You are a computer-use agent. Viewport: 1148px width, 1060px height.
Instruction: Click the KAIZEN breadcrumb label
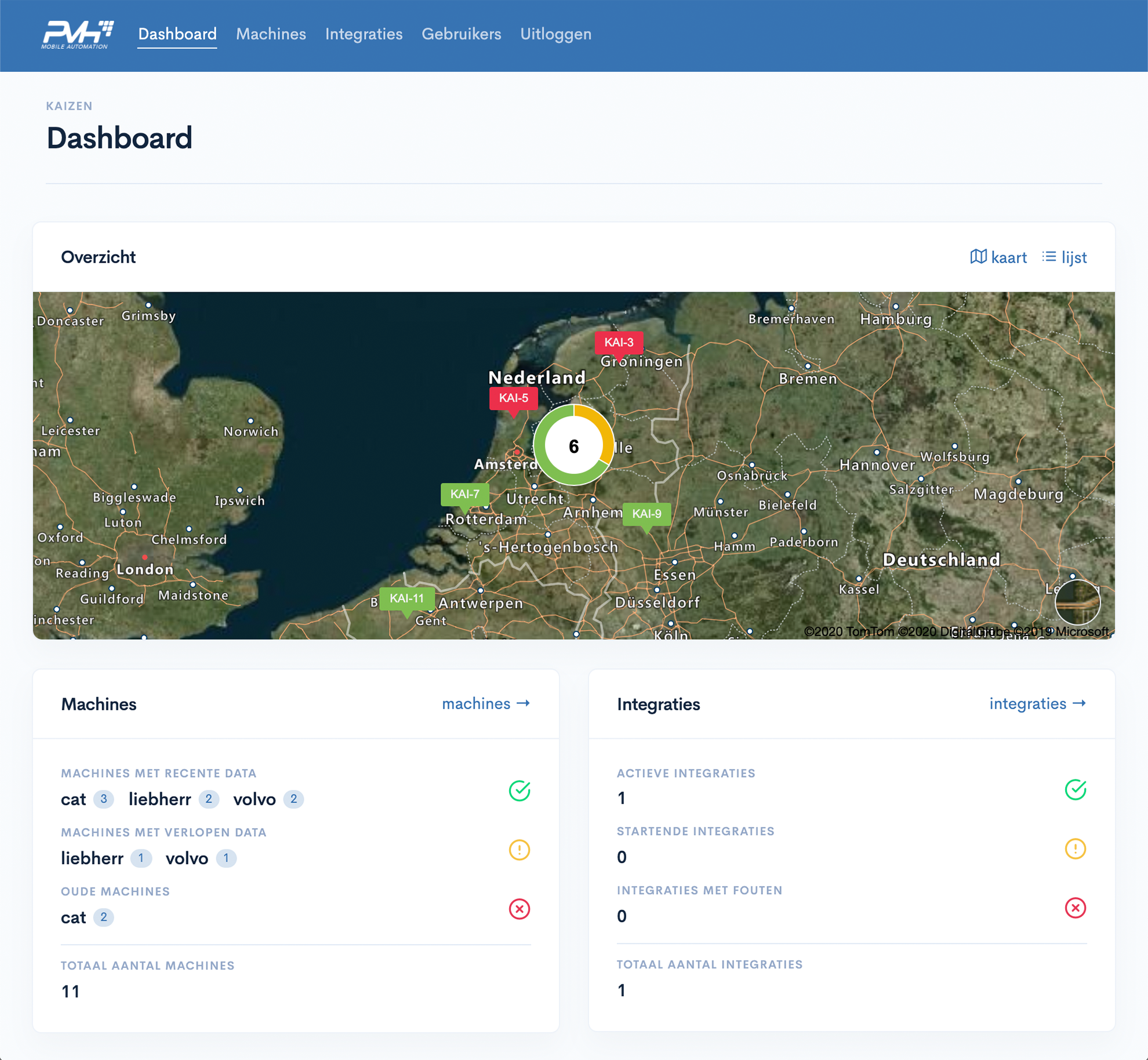click(x=70, y=106)
